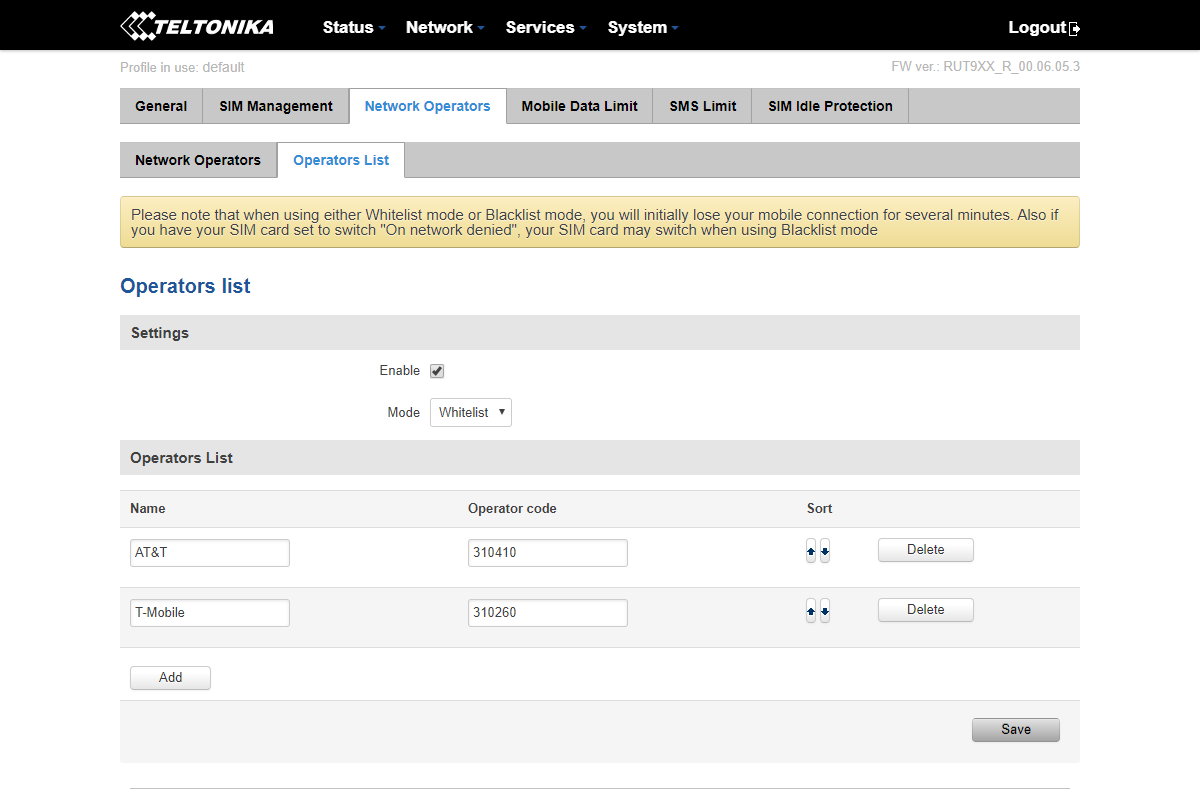Click the Logout icon
The width and height of the screenshot is (1200, 800).
tap(1075, 29)
